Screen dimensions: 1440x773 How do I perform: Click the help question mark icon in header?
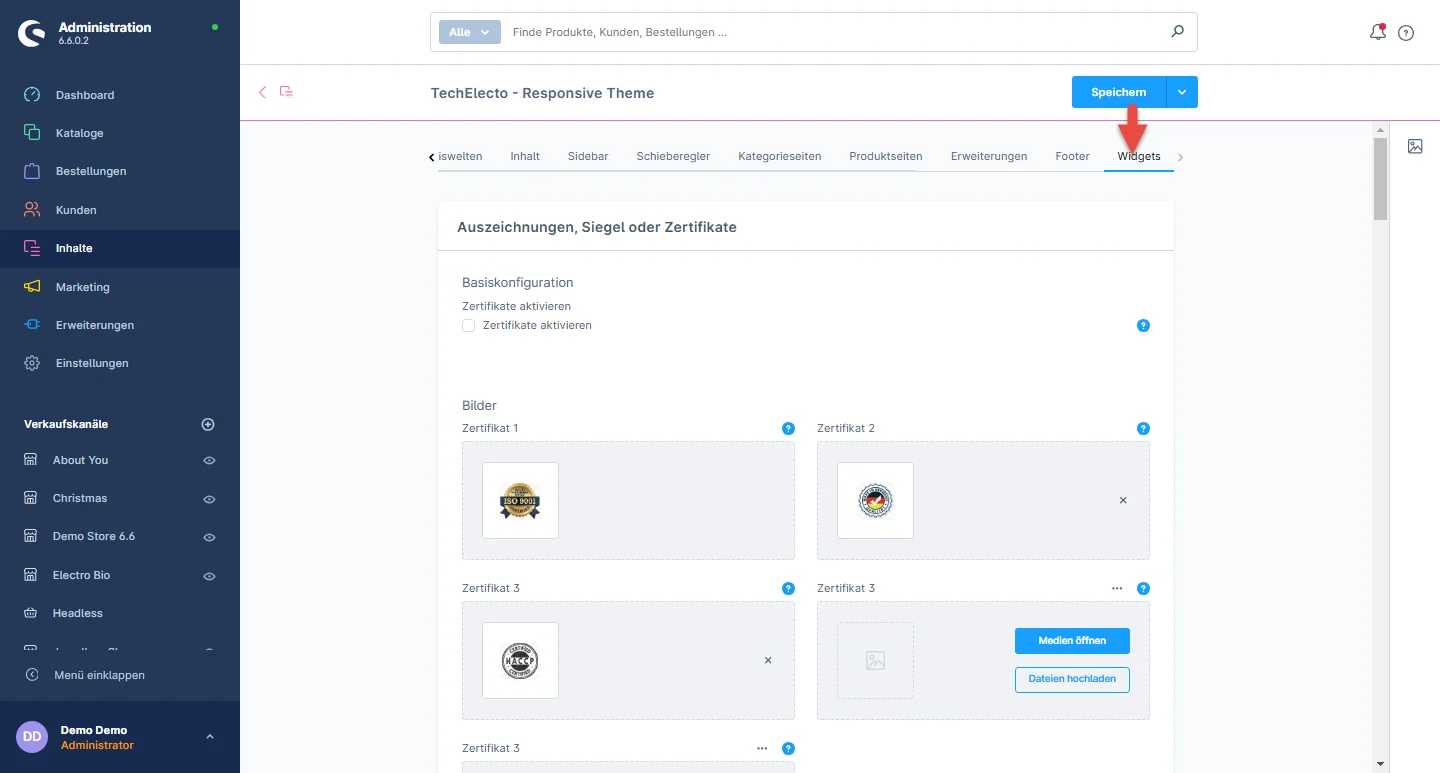tap(1406, 33)
